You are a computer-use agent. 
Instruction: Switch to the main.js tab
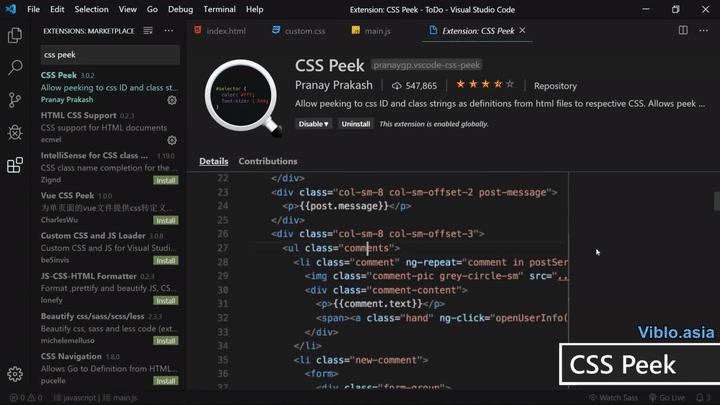click(x=371, y=31)
